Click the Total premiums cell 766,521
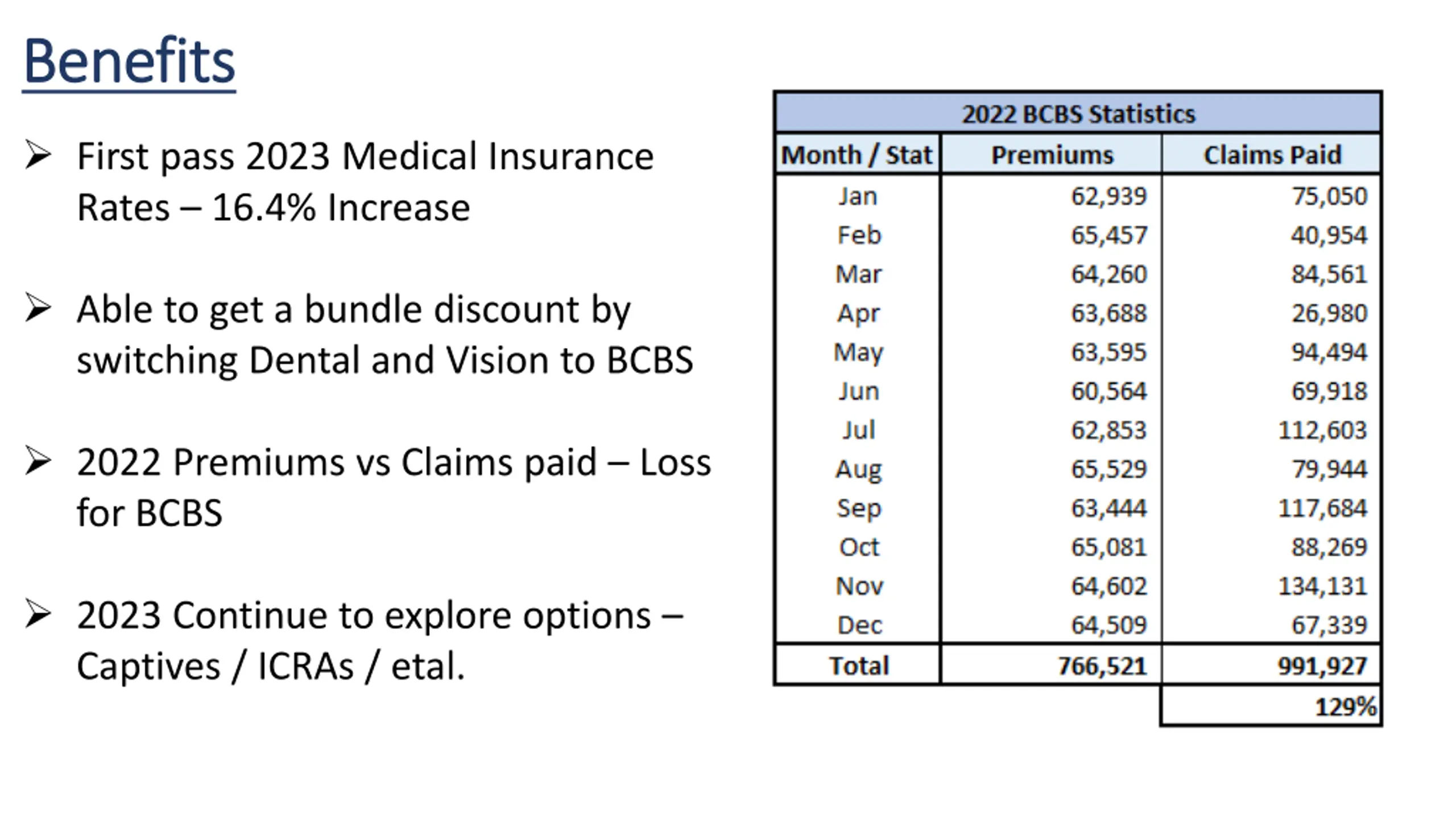 click(1102, 665)
